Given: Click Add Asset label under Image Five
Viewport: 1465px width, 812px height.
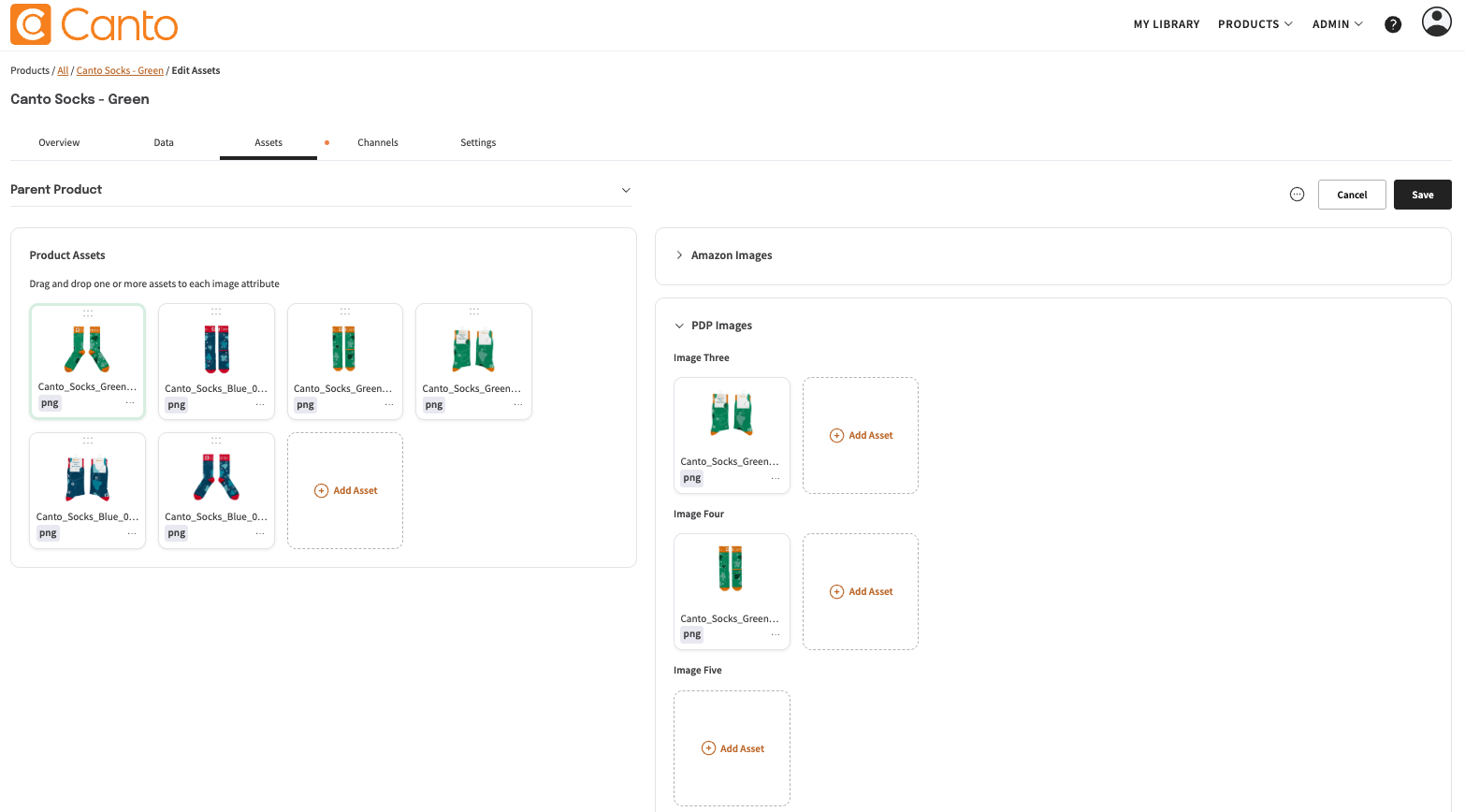Looking at the screenshot, I should click(743, 748).
